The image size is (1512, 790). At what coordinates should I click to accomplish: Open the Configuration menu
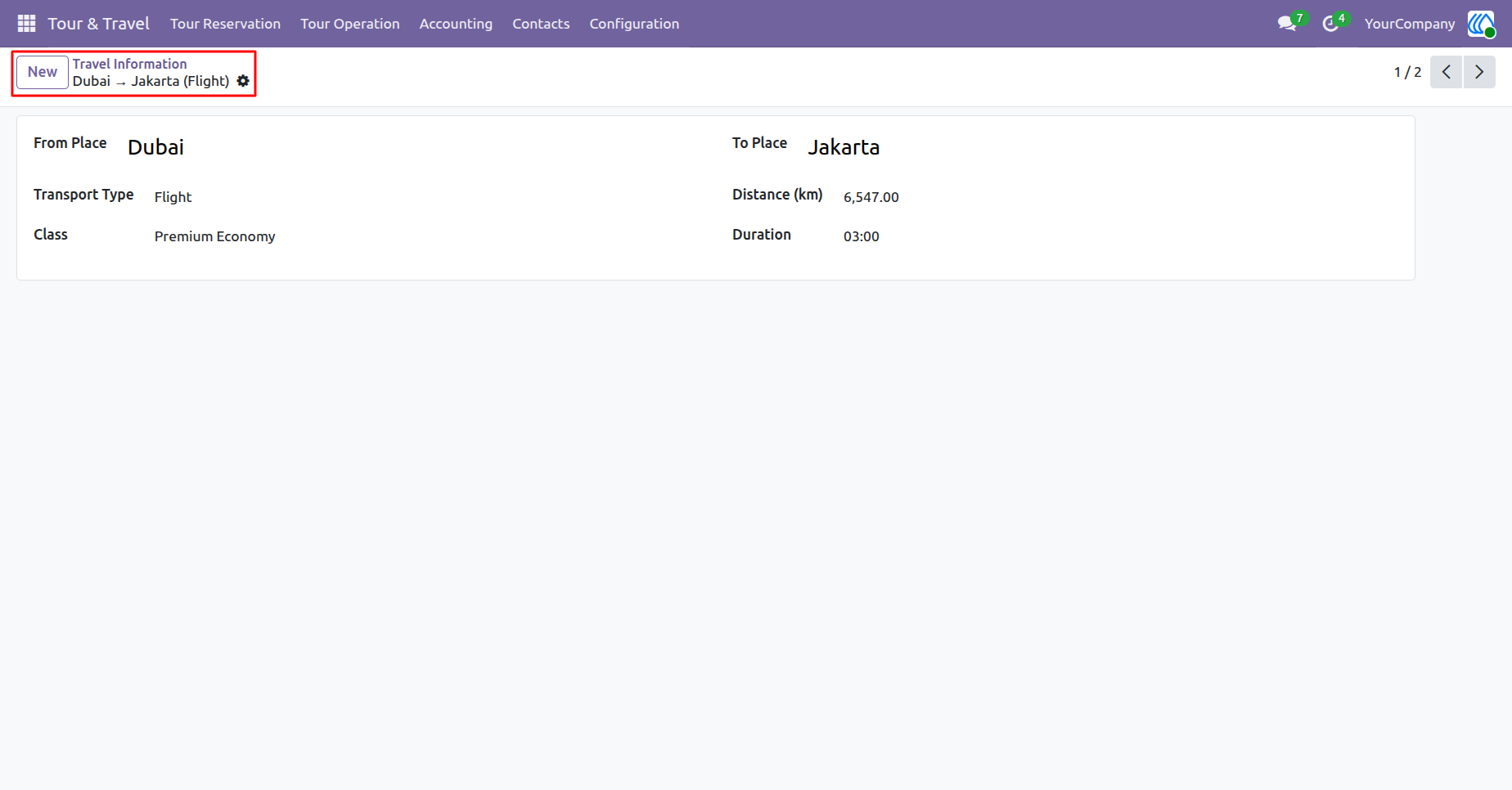click(634, 24)
